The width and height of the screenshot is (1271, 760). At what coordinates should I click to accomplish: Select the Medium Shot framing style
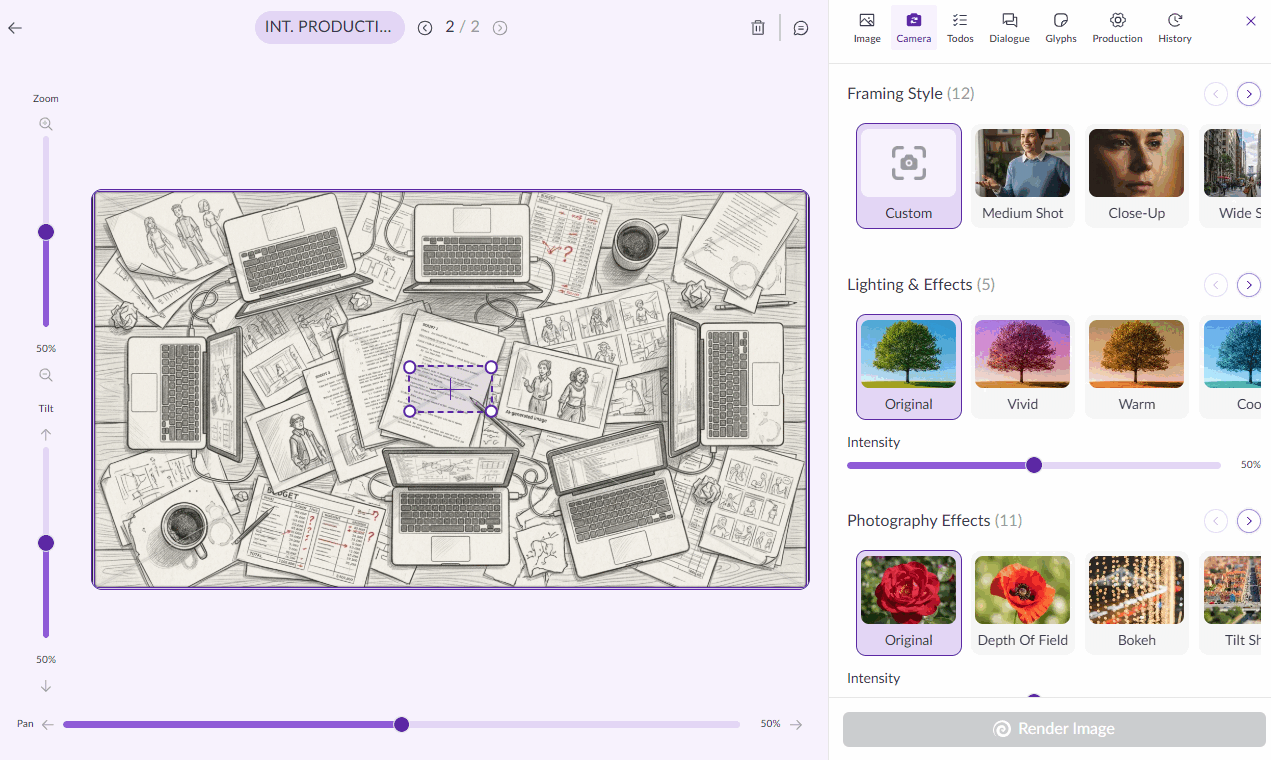pyautogui.click(x=1023, y=176)
